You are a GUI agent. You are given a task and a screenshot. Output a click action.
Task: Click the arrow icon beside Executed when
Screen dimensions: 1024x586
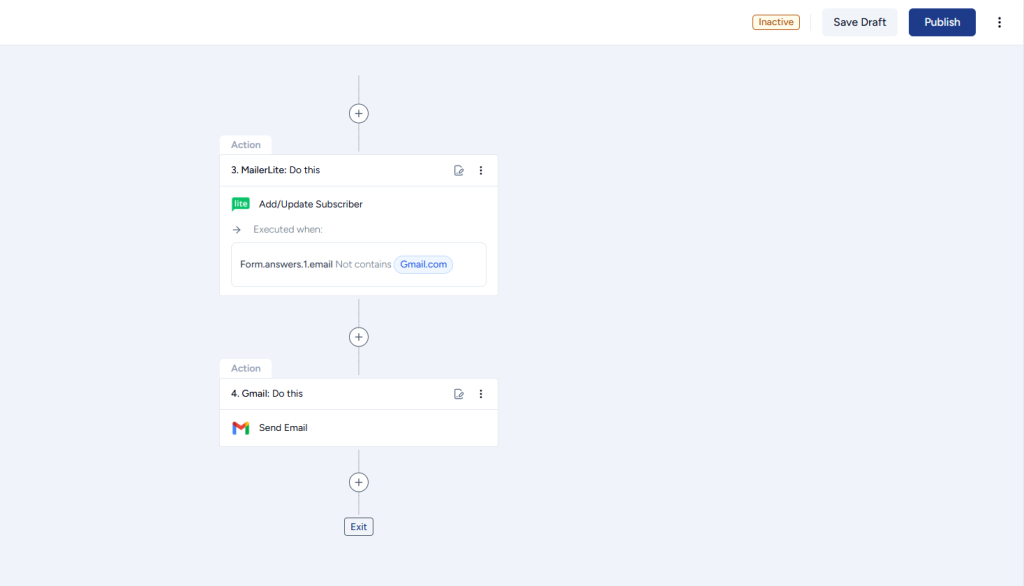pos(237,229)
